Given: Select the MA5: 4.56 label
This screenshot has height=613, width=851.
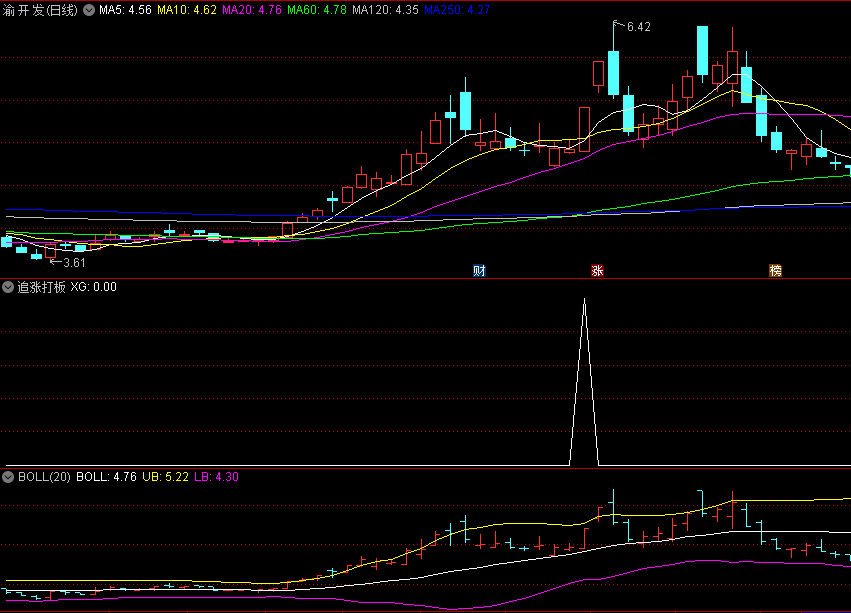Looking at the screenshot, I should pyautogui.click(x=125, y=10).
